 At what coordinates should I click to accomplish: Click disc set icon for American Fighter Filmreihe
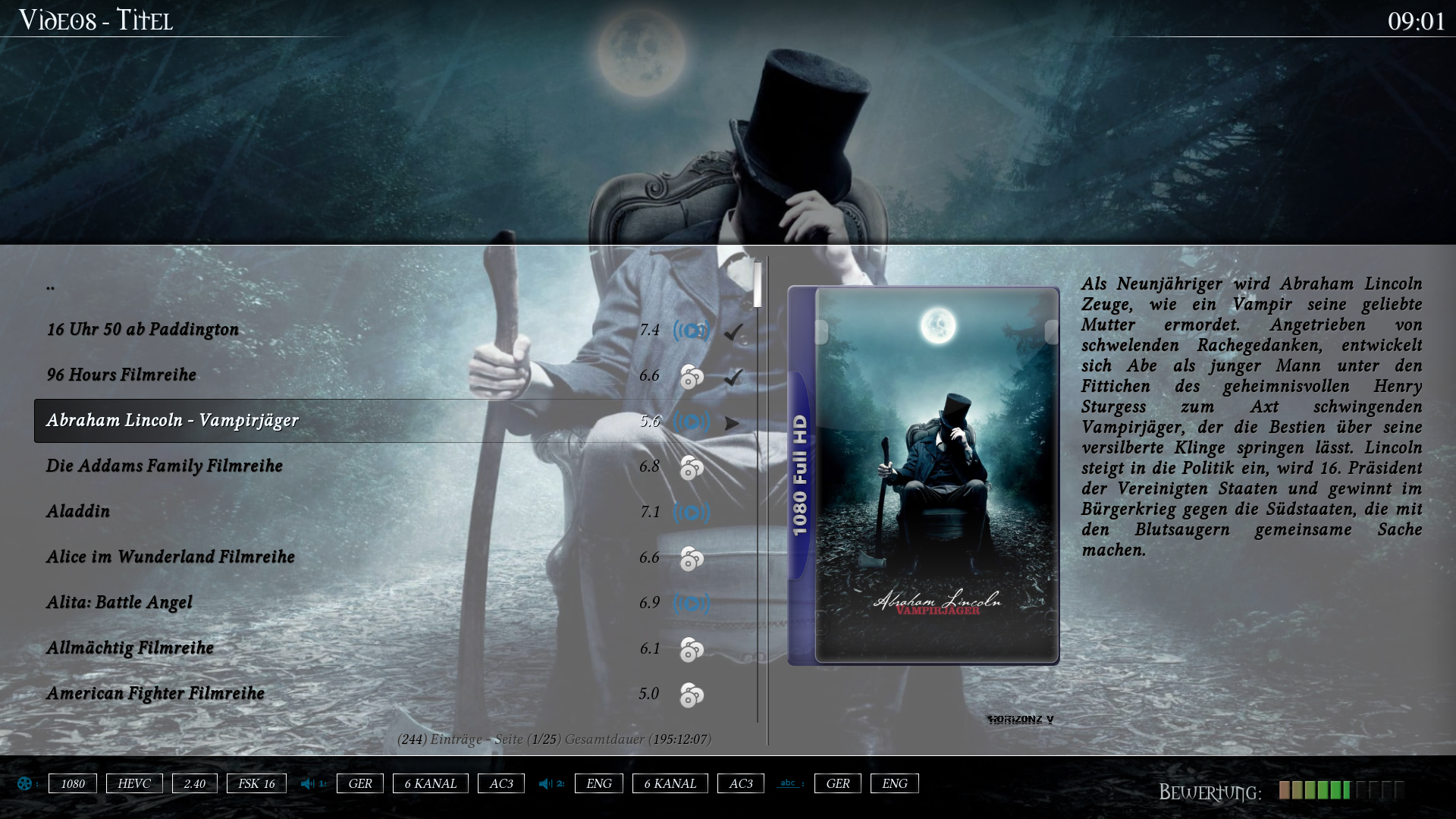691,695
